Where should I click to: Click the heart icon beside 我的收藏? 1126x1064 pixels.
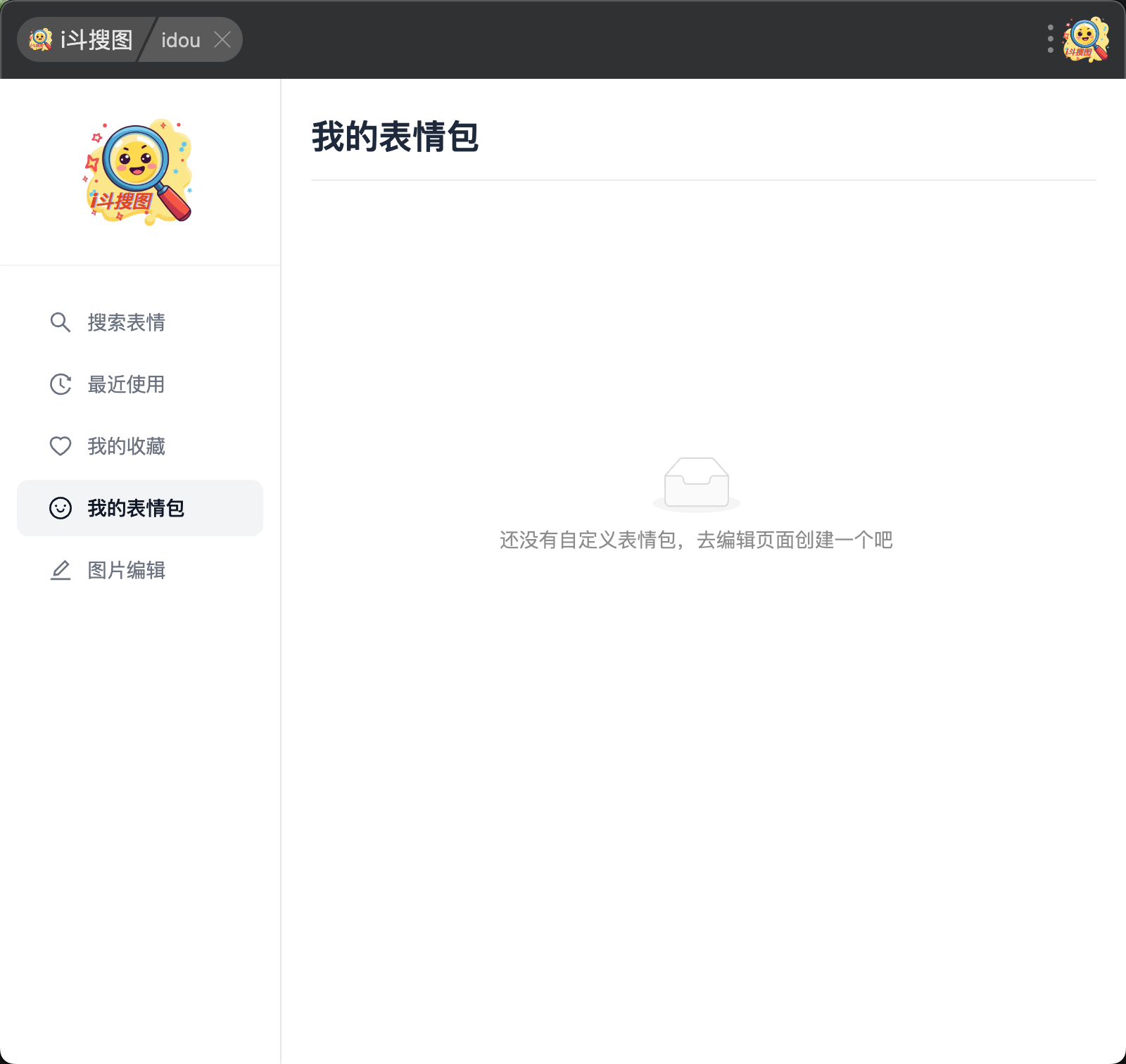click(61, 446)
